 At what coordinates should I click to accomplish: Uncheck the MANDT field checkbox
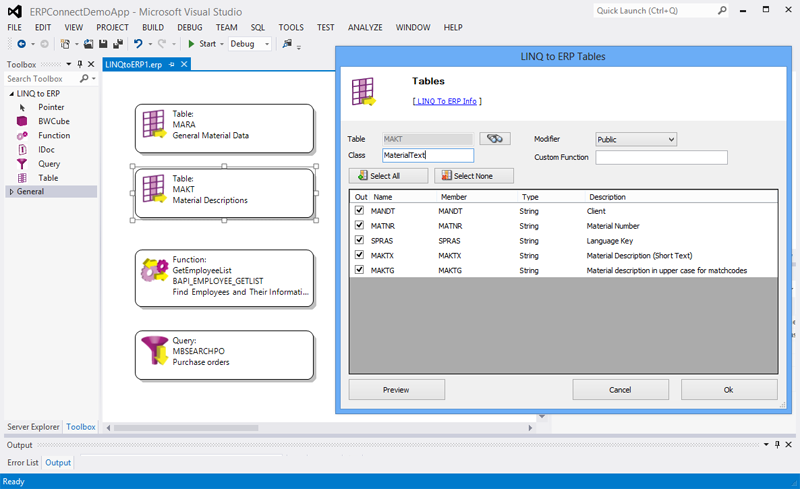coord(359,211)
